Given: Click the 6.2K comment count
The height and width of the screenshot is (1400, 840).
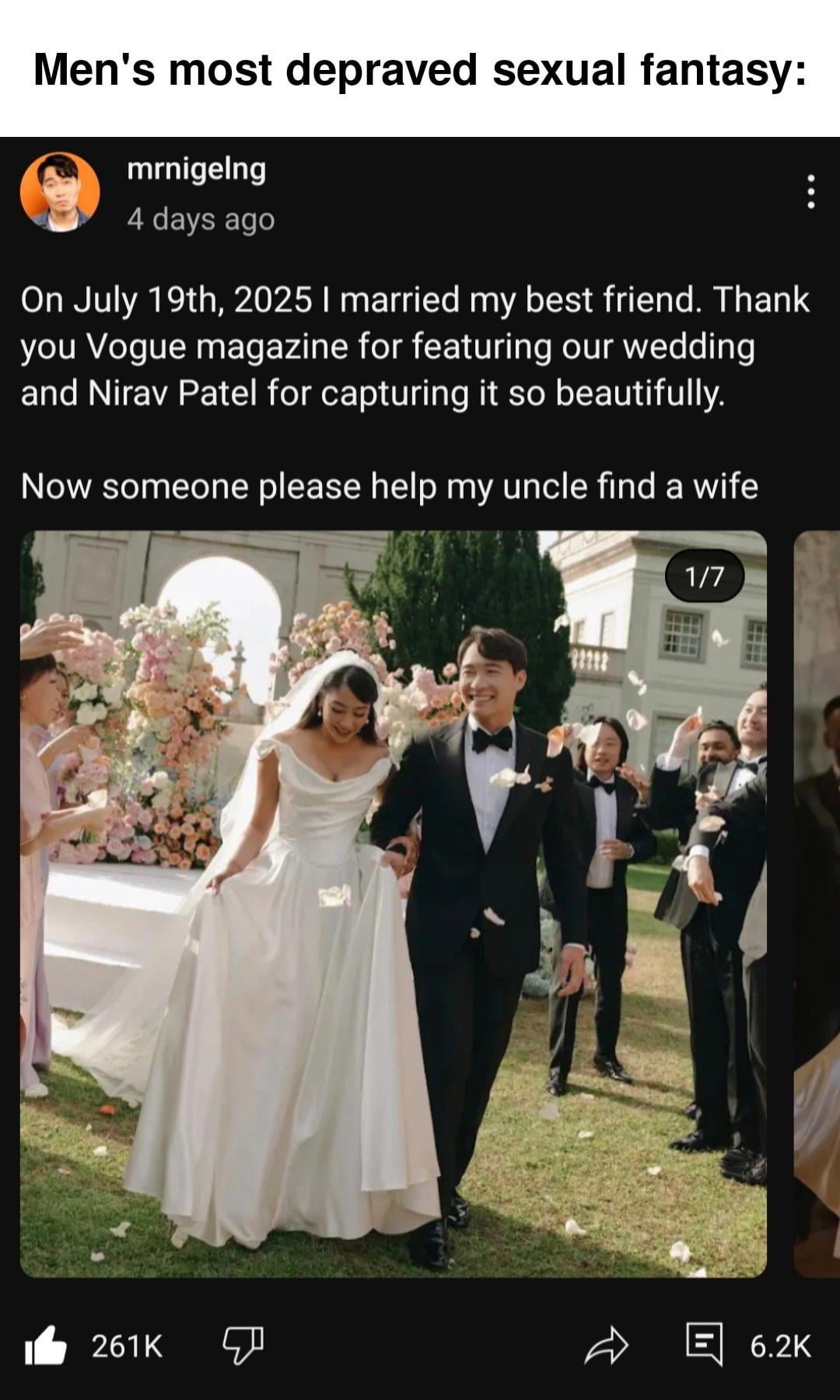Looking at the screenshot, I should tap(780, 1346).
